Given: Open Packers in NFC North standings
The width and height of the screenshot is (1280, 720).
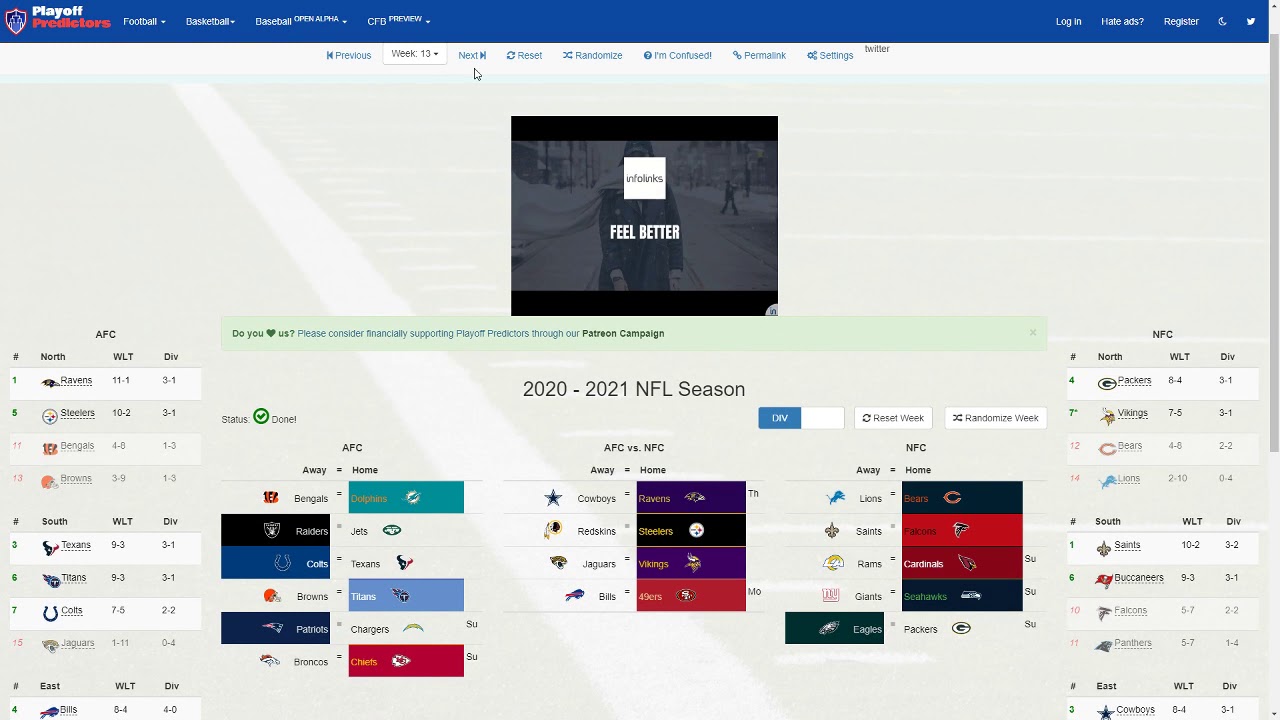Looking at the screenshot, I should pyautogui.click(x=1134, y=381).
